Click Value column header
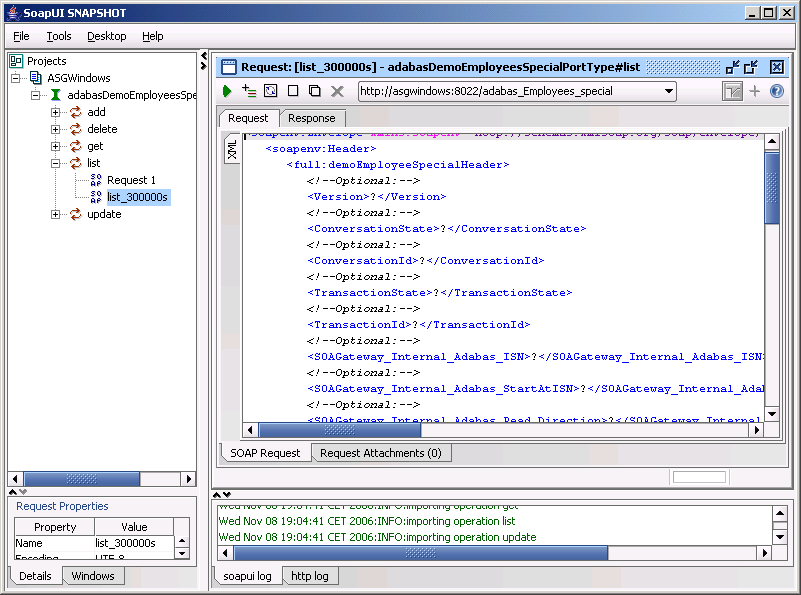 point(134,527)
